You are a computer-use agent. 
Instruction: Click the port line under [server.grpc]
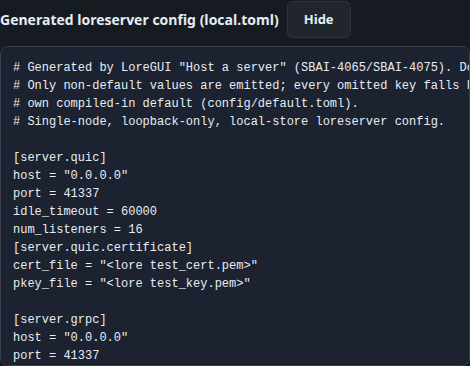(56, 355)
